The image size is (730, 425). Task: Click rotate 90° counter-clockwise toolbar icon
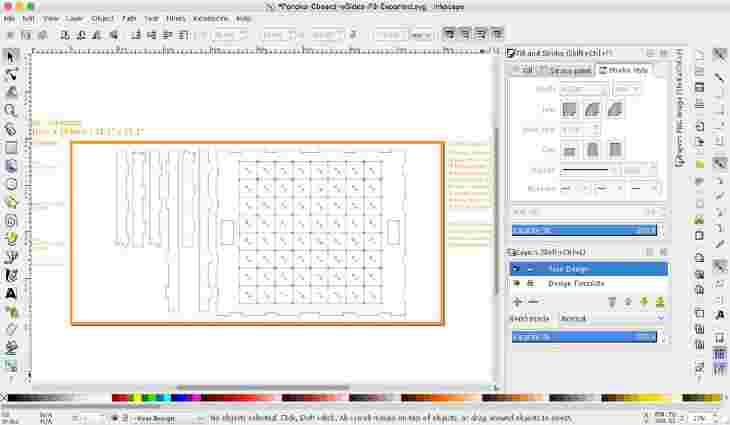pyautogui.click(x=65, y=35)
